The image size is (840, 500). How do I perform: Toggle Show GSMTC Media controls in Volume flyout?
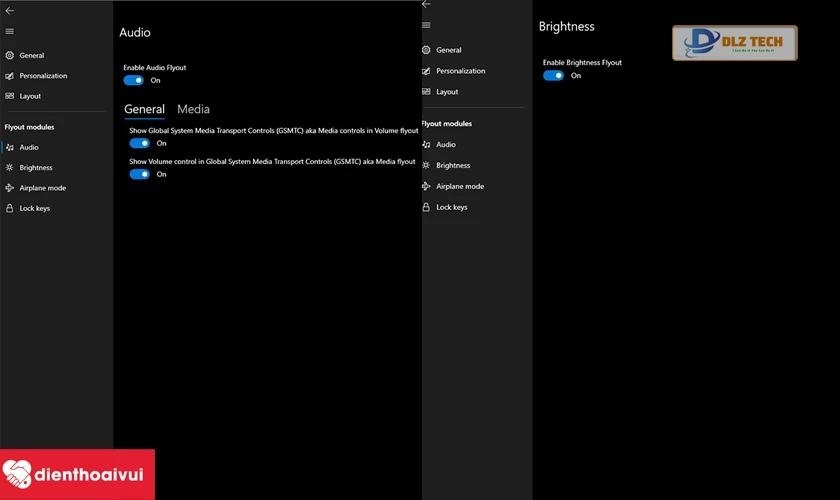(x=140, y=143)
